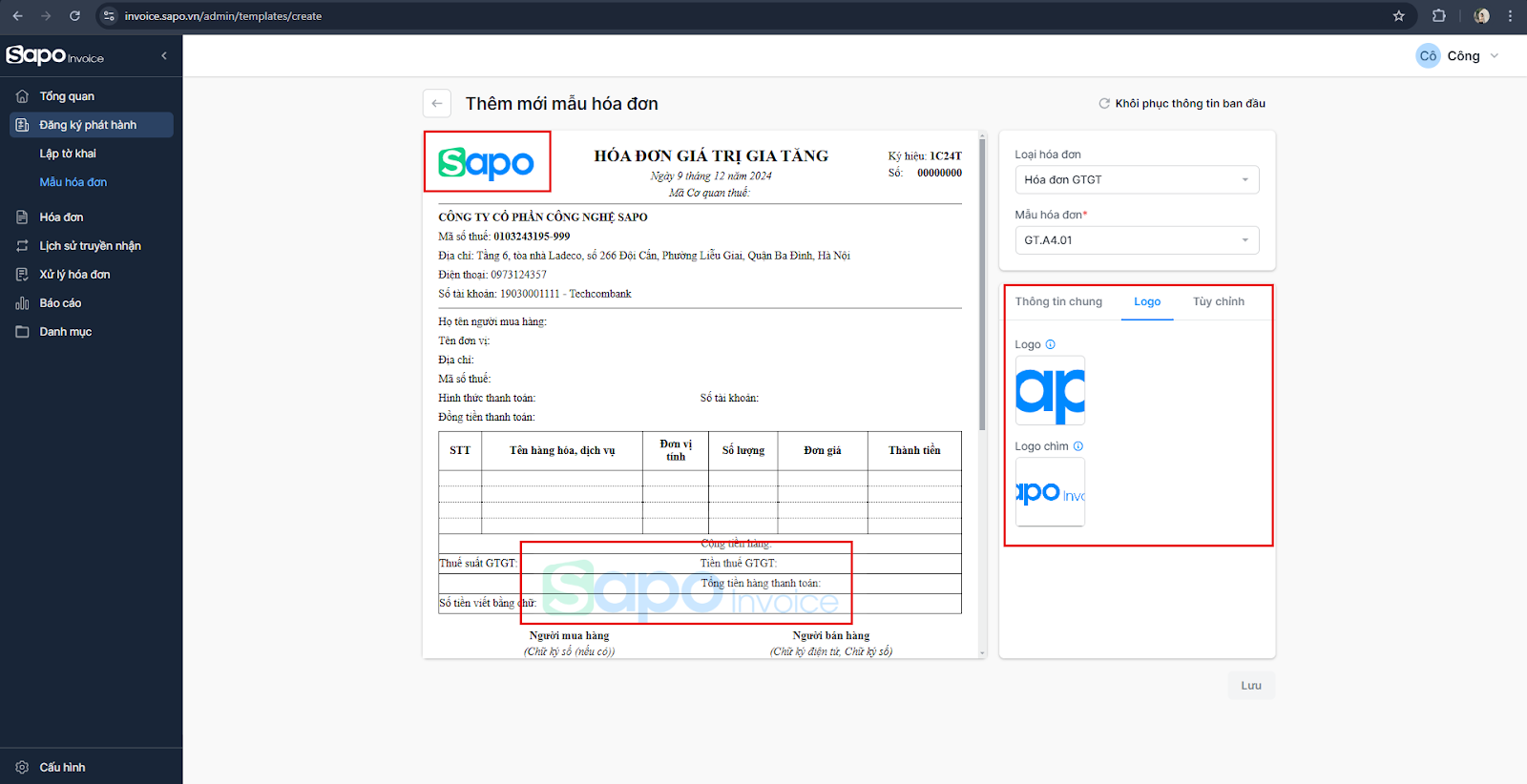Switch to Thông tin chung tab
Viewport: 1527px width, 784px height.
click(x=1058, y=301)
